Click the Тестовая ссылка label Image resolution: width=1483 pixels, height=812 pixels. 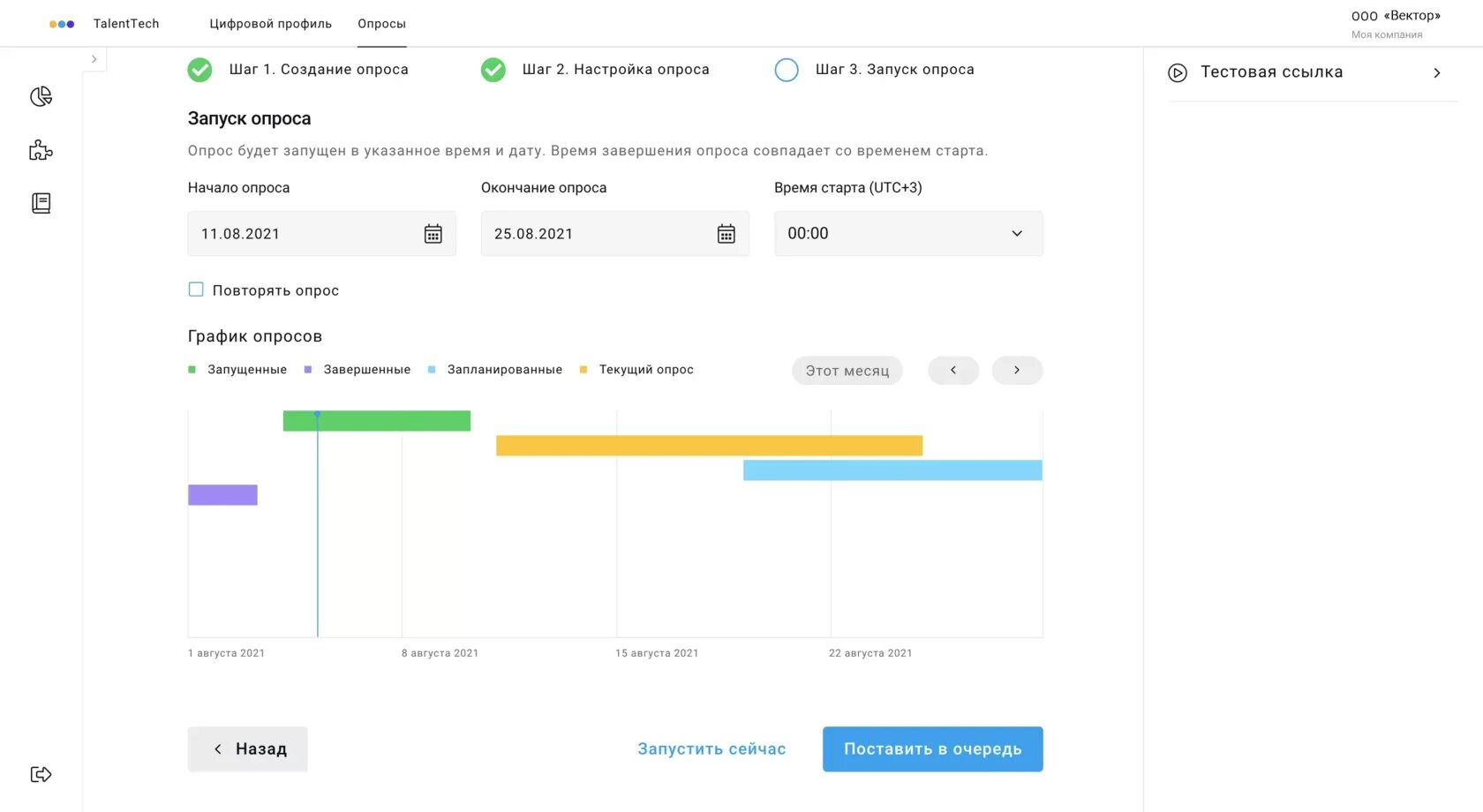1271,72
